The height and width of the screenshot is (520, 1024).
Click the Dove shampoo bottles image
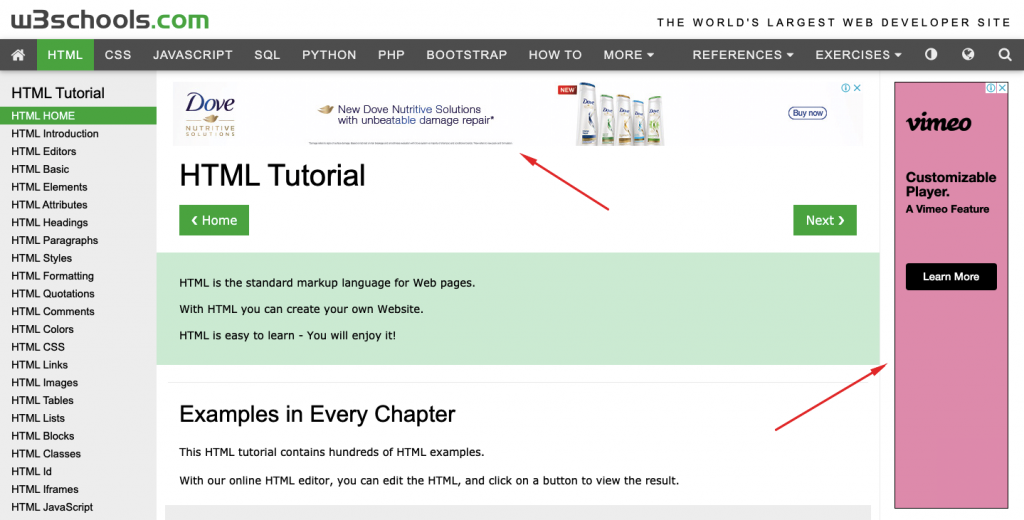[x=618, y=113]
